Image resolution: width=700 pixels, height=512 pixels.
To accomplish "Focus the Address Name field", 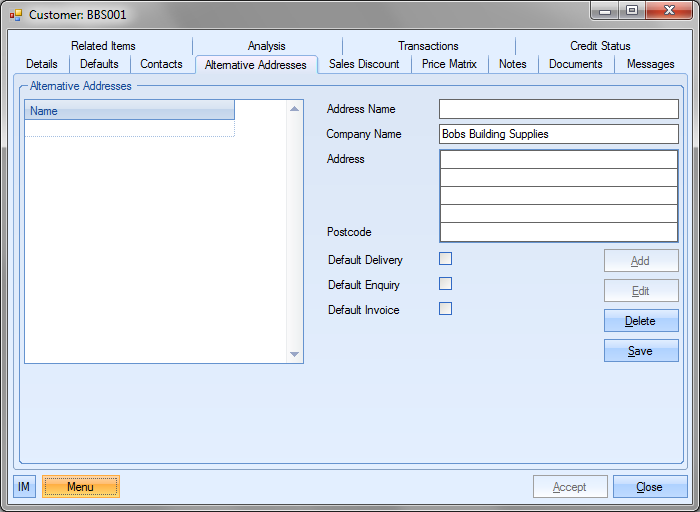I will [558, 109].
